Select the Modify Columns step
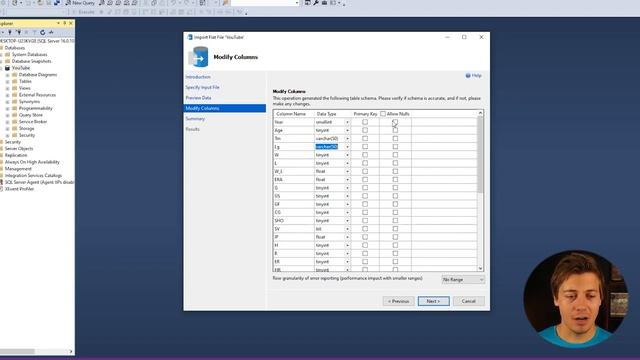640x360 pixels. tap(225, 108)
